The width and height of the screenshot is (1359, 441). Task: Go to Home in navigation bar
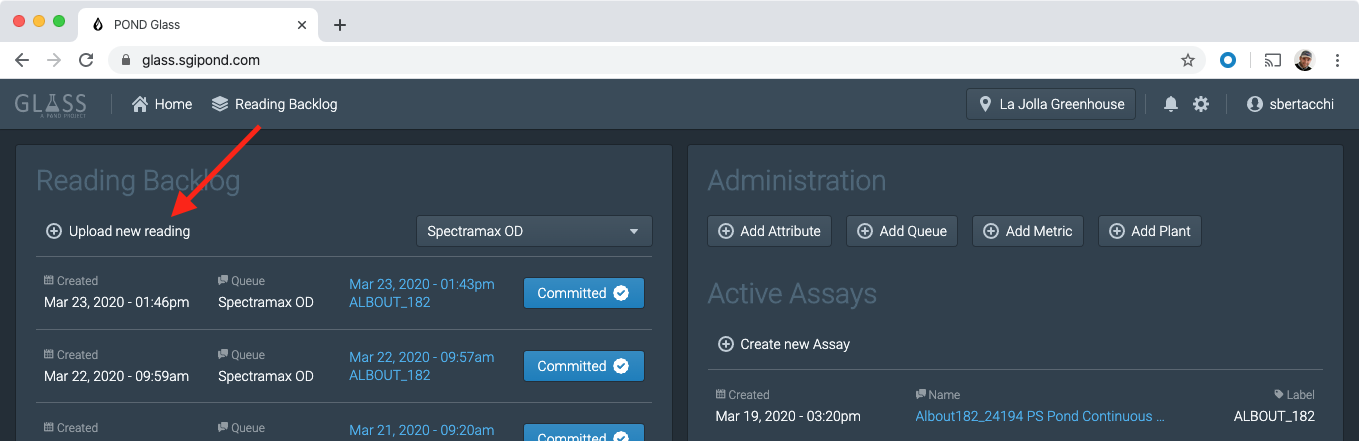pyautogui.click(x=162, y=104)
